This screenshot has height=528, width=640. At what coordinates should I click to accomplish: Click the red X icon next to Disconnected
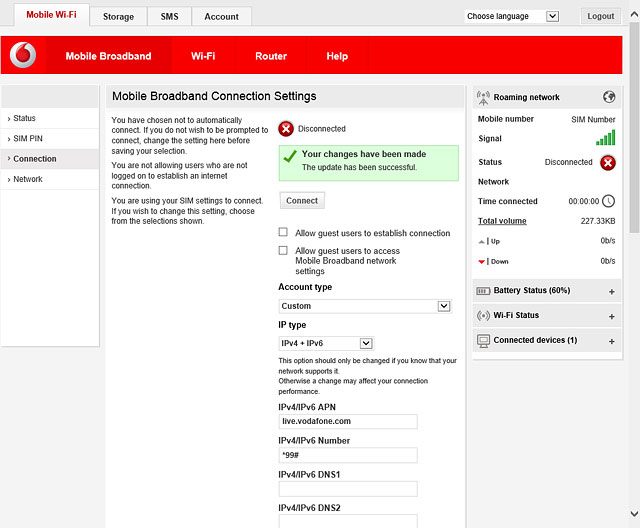pyautogui.click(x=286, y=129)
